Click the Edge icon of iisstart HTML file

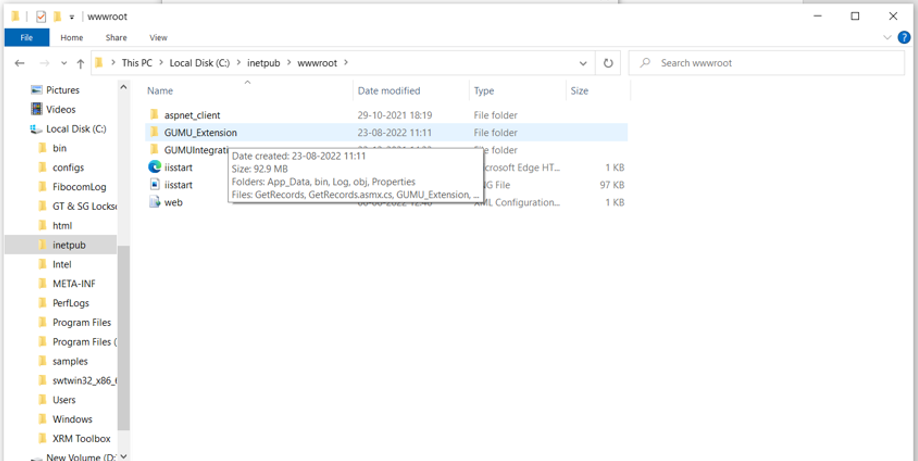pos(154,167)
